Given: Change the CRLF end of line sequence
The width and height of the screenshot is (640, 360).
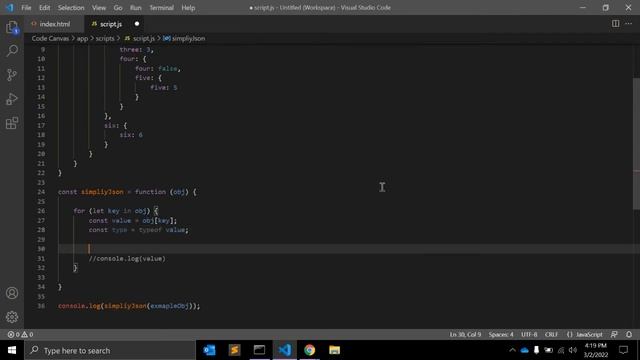Looking at the screenshot, I should coord(551,334).
